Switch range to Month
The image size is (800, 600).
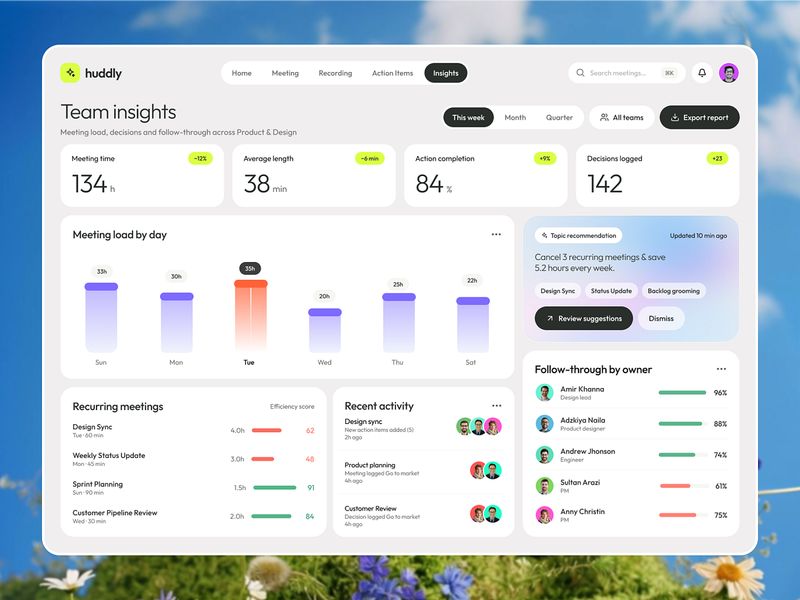point(515,117)
